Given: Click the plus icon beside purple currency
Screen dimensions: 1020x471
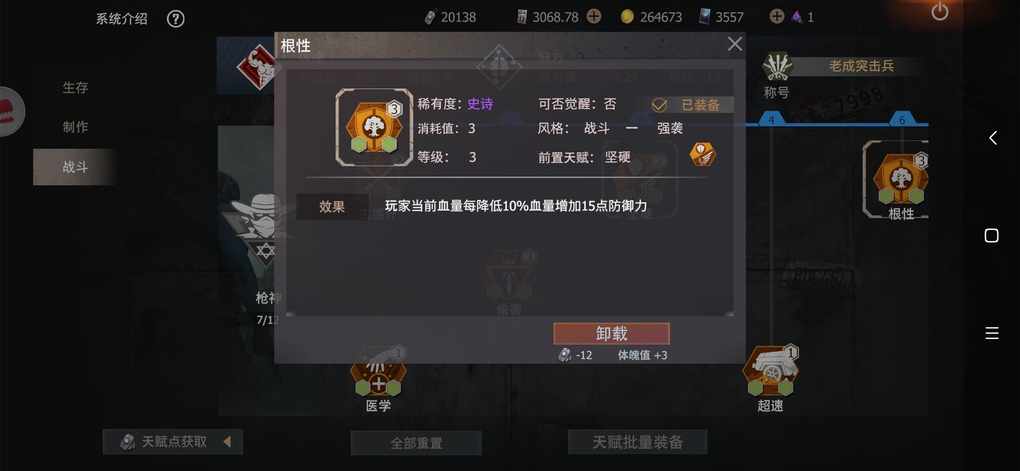Looking at the screenshot, I should tap(776, 17).
